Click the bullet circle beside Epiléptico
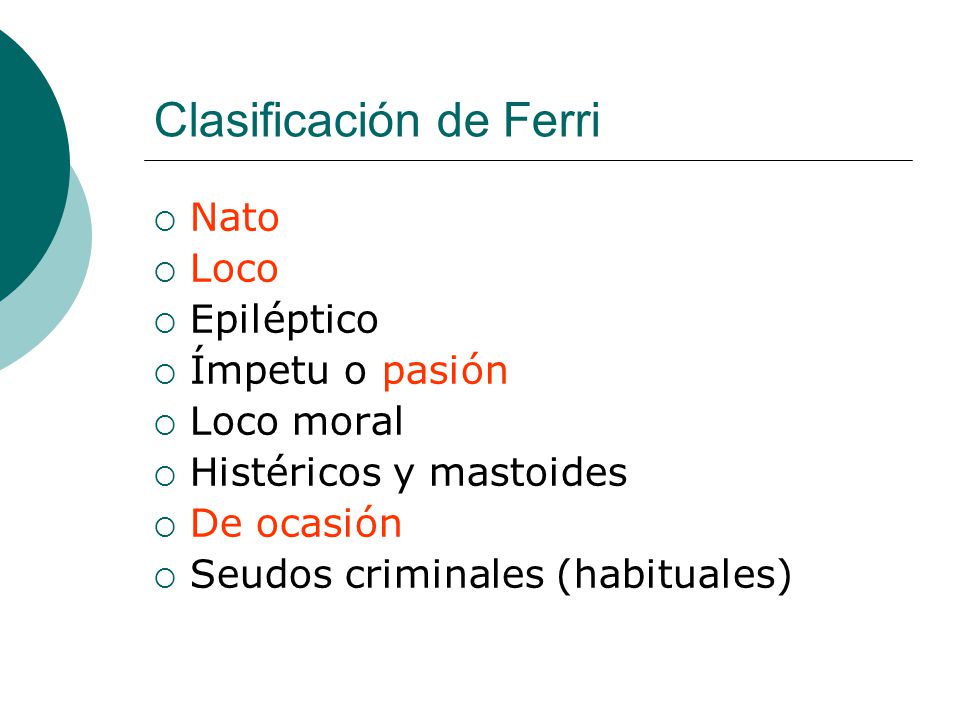The width and height of the screenshot is (960, 720). coord(165,323)
